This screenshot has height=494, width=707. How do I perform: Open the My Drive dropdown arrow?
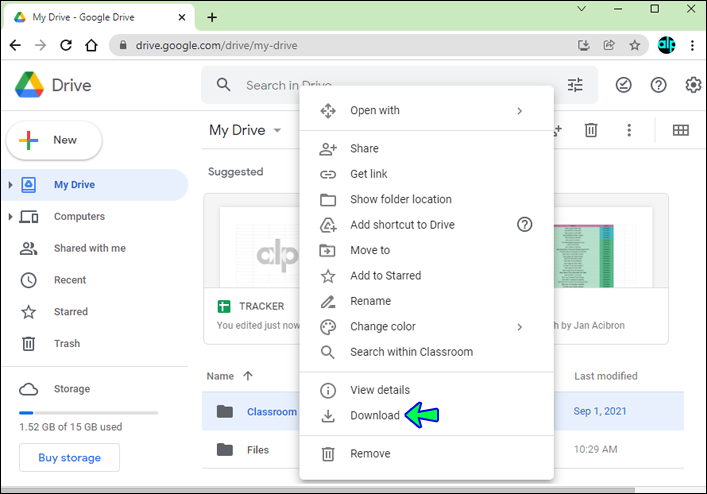277,131
